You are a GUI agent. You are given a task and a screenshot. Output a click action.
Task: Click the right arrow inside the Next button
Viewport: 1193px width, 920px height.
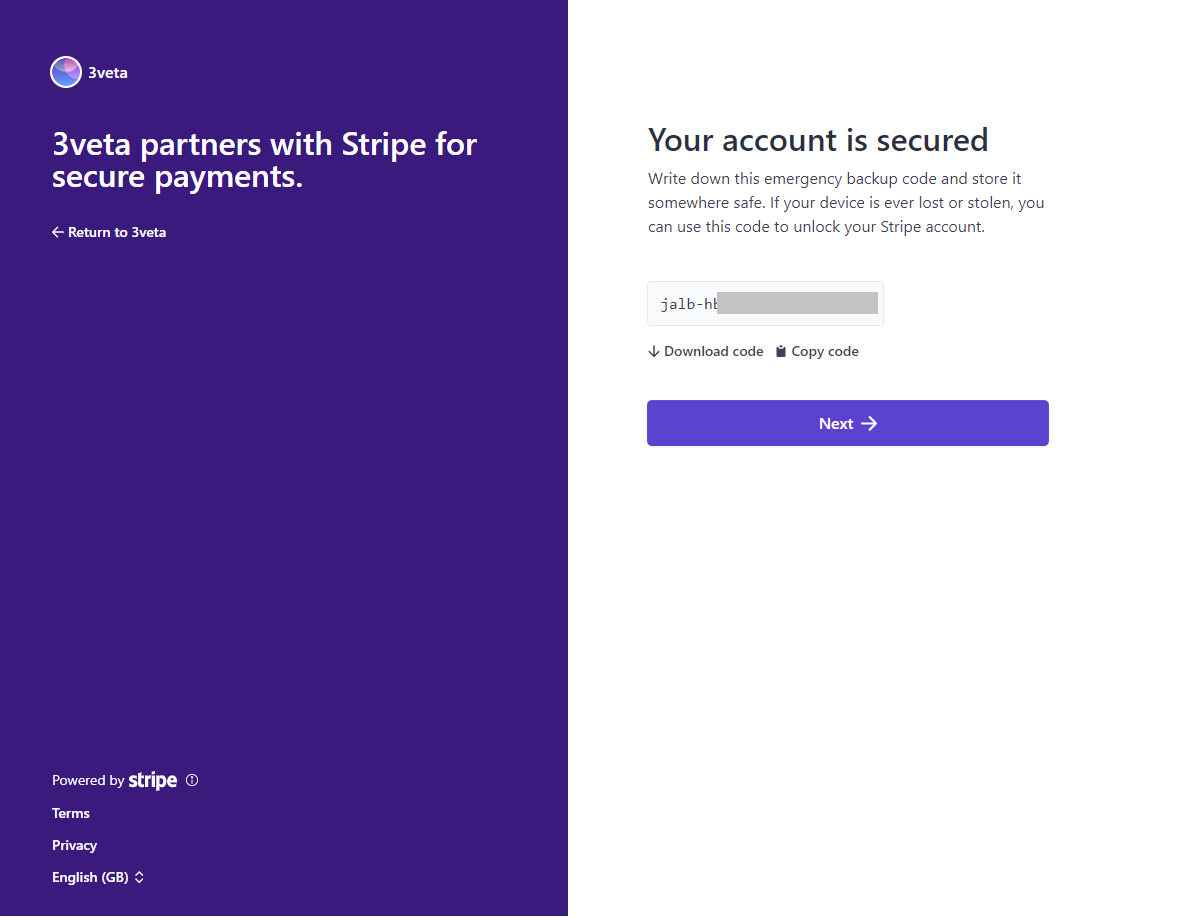869,423
